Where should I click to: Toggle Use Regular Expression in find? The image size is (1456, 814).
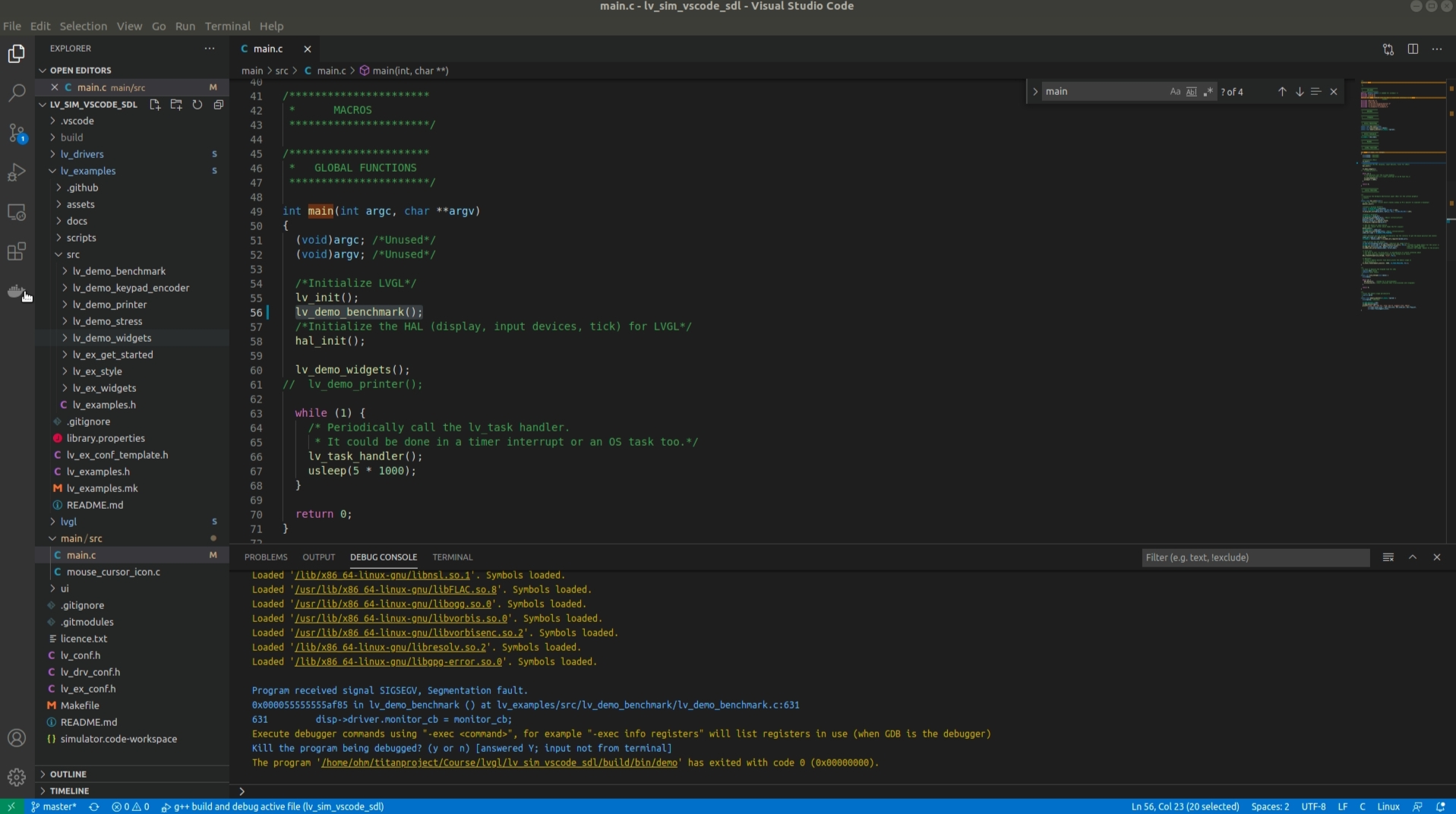1208,92
